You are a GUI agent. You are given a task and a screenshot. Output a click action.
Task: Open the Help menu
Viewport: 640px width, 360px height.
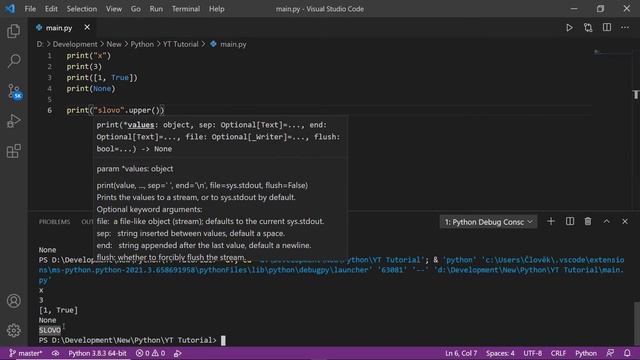217,9
